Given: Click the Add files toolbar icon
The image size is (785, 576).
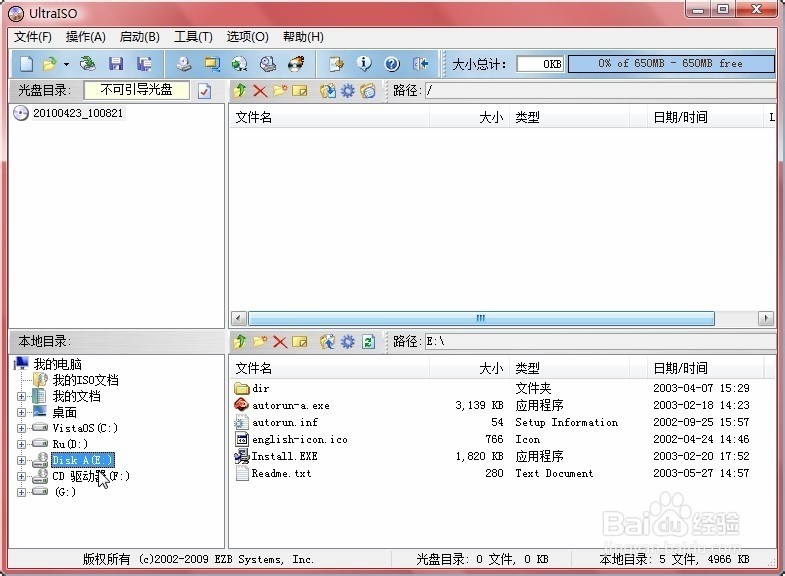Looking at the screenshot, I should pyautogui.click(x=336, y=64).
